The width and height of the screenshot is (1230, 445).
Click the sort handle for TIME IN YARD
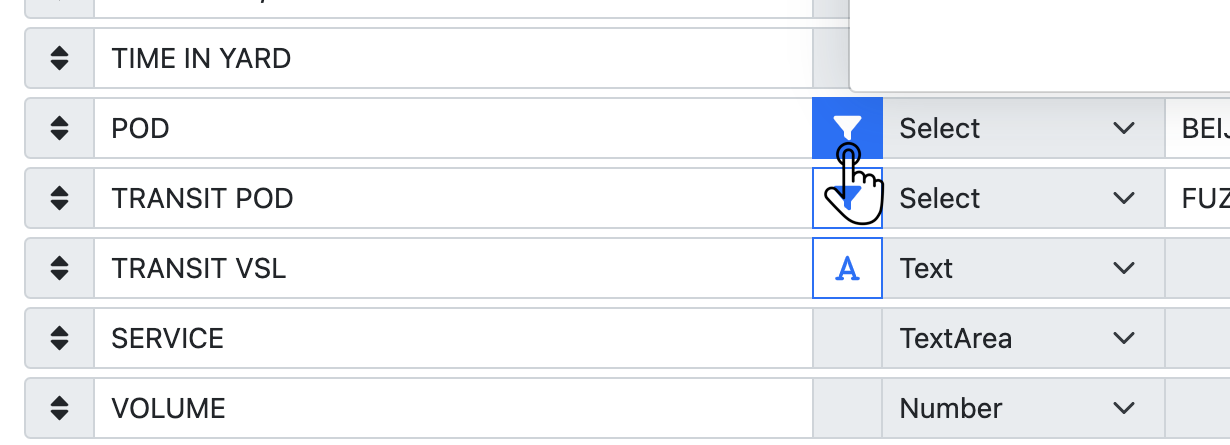pos(60,58)
